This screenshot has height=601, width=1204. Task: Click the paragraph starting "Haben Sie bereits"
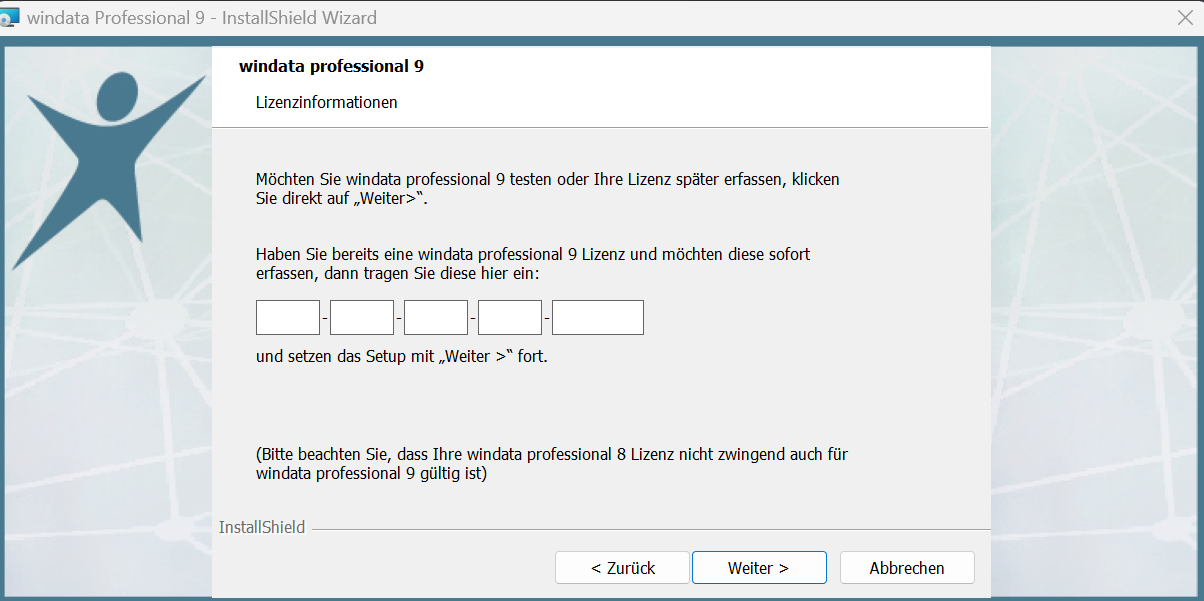coord(533,264)
